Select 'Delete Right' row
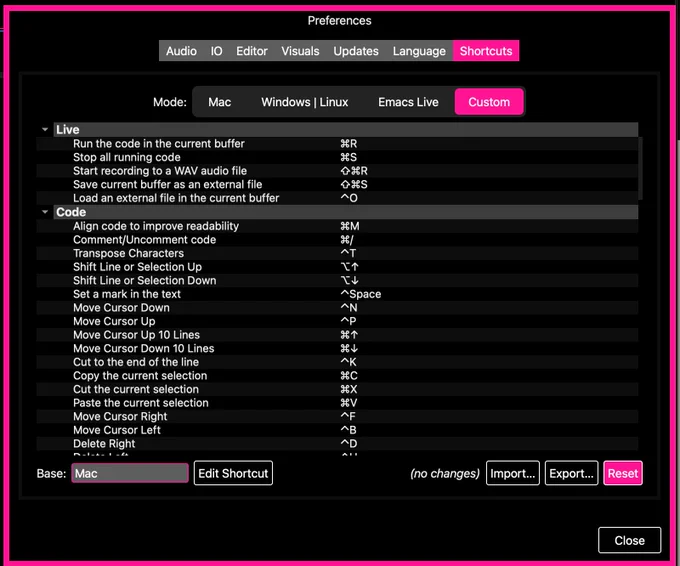Viewport: 680px width, 566px height. [x=337, y=443]
